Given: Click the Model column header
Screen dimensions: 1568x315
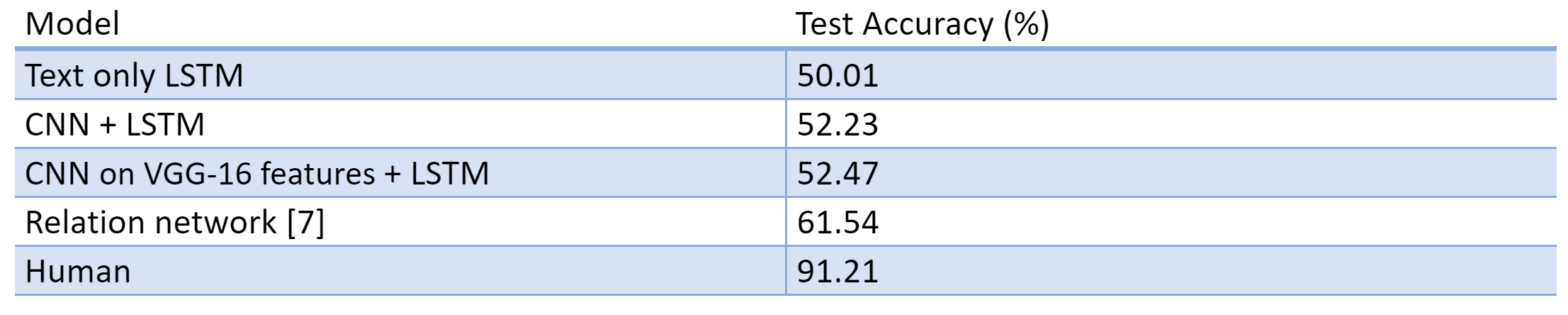Looking at the screenshot, I should point(72,25).
